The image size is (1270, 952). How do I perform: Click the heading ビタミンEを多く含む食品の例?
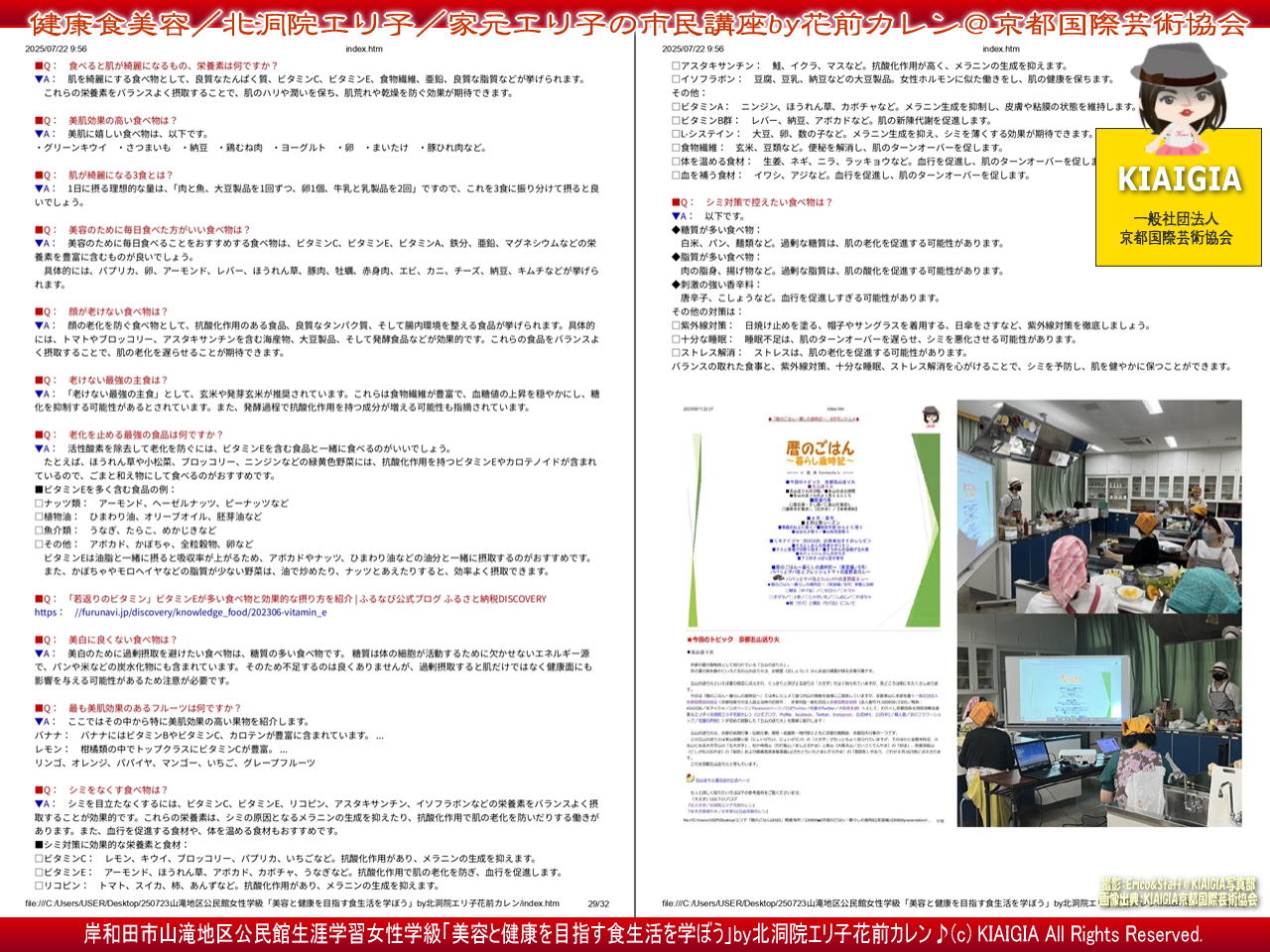click(105, 489)
